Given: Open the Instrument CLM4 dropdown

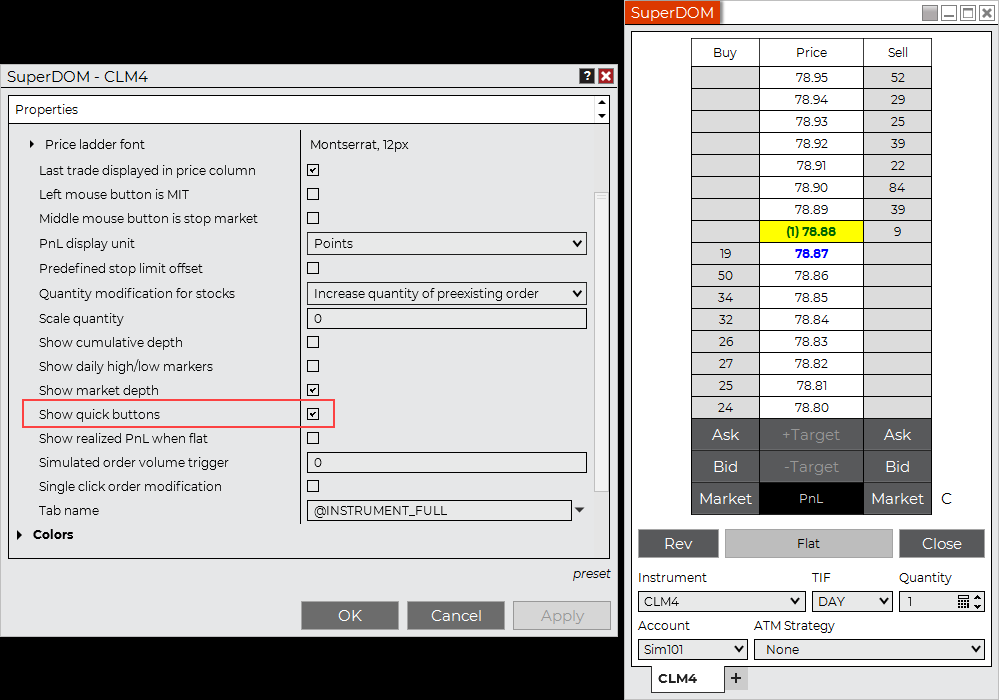Looking at the screenshot, I should [720, 601].
